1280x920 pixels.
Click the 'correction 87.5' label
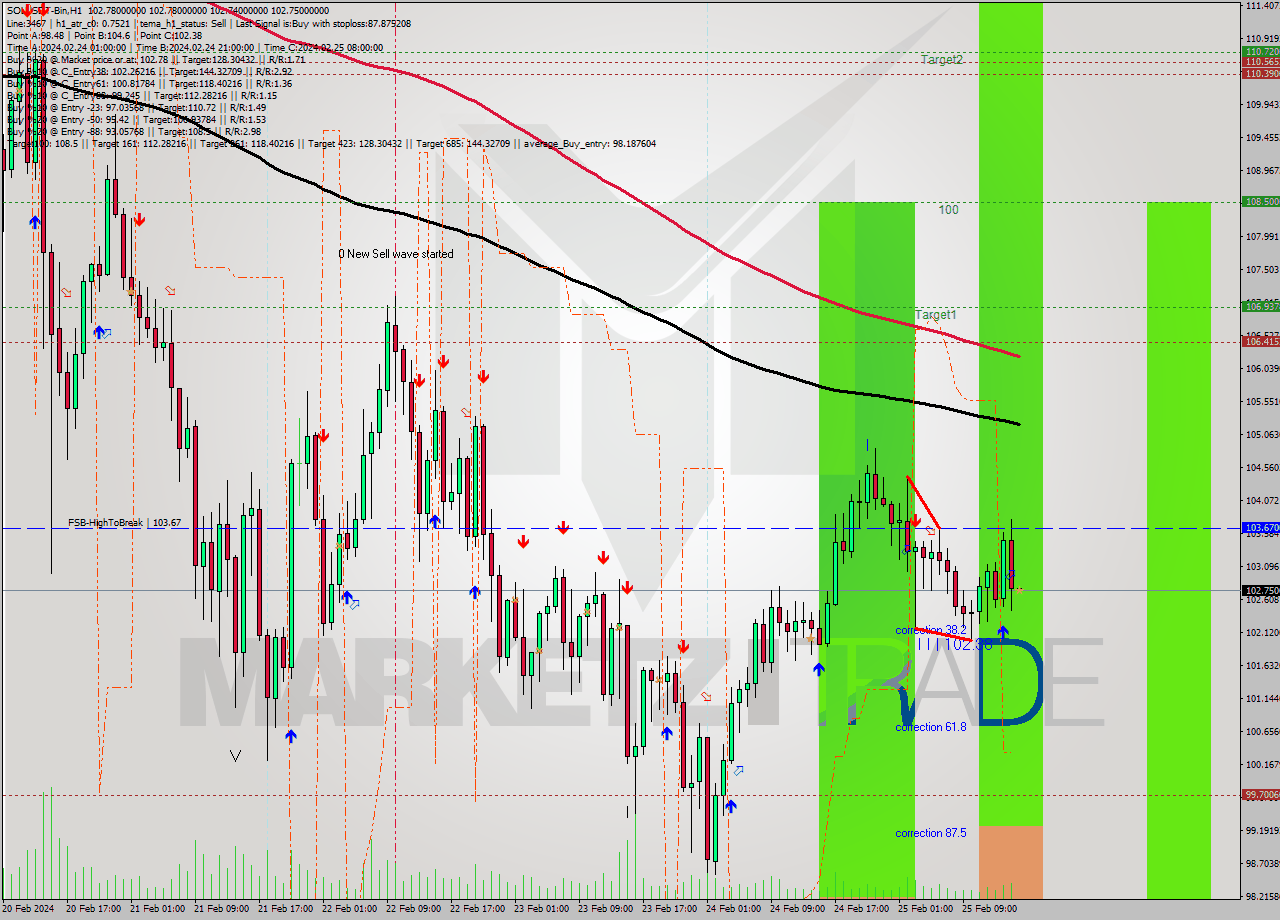(x=931, y=833)
